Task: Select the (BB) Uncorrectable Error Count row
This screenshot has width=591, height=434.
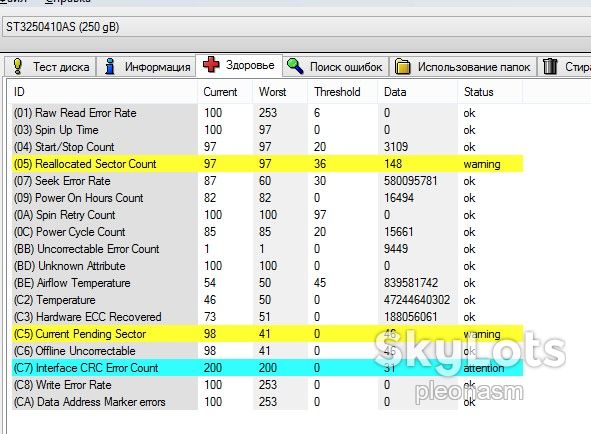Action: pos(268,249)
